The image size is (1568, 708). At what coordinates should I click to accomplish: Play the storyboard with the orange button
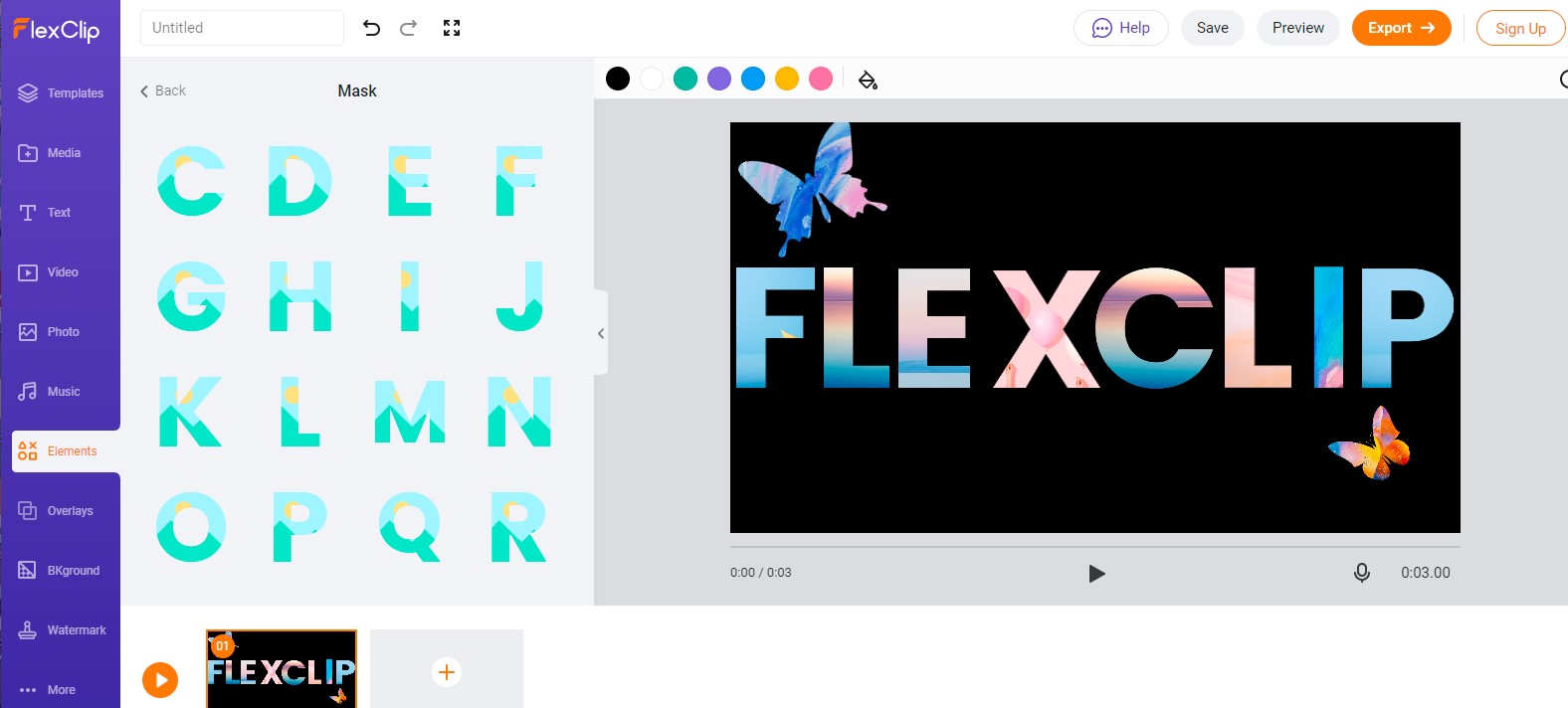coord(160,680)
